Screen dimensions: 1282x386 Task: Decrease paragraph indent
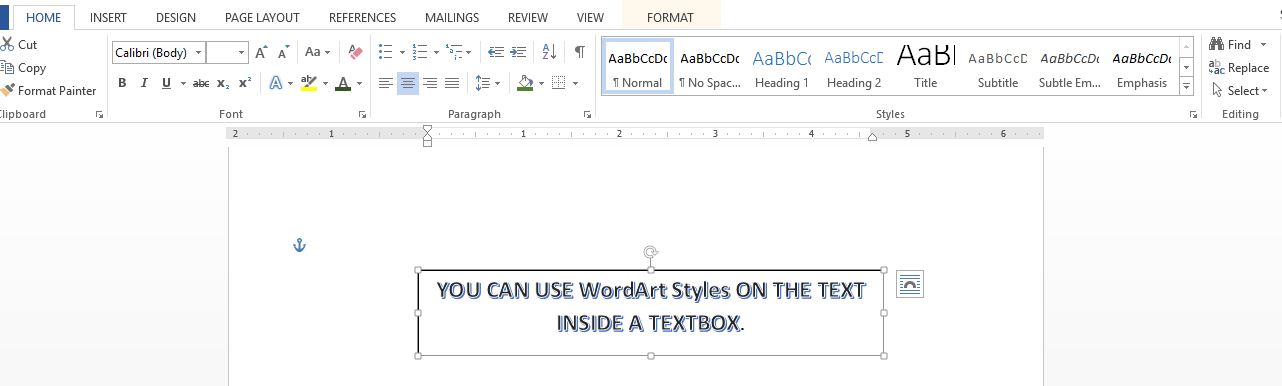(x=496, y=52)
